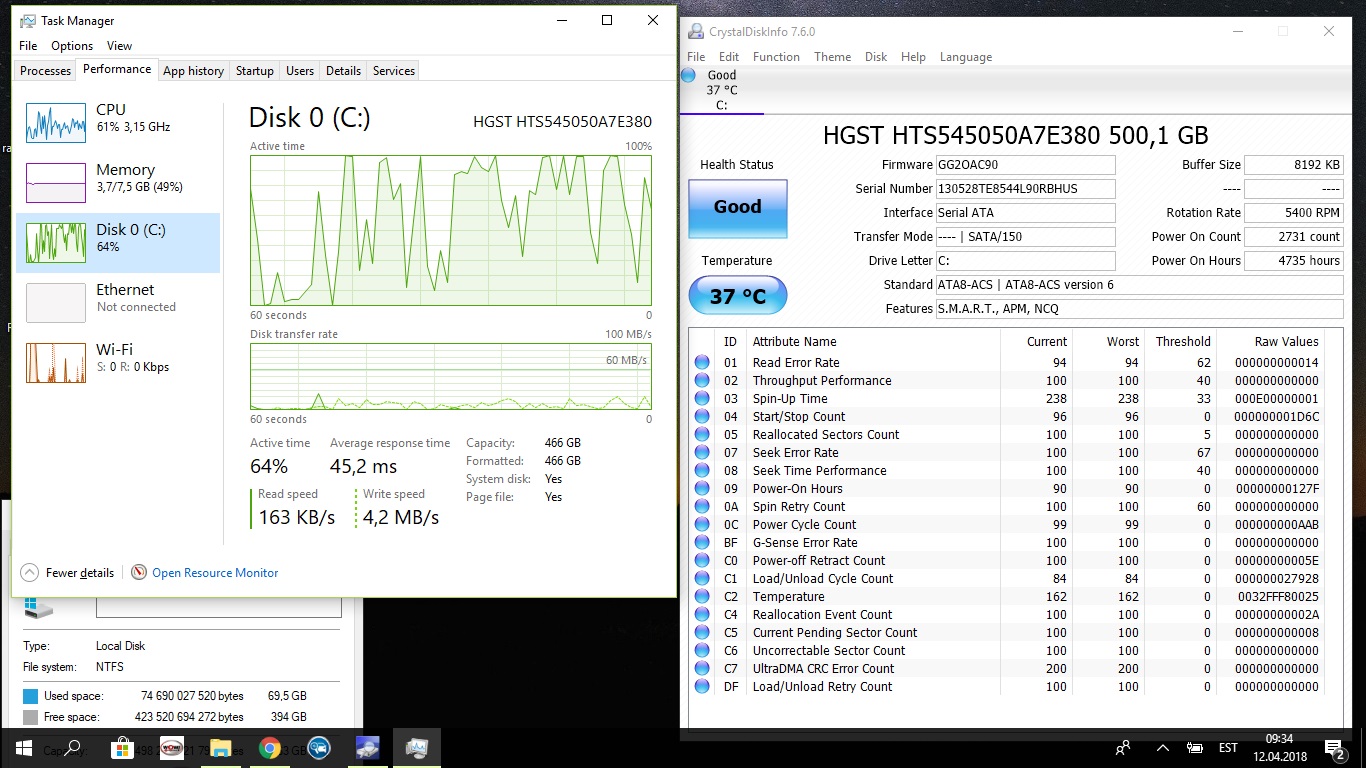Switch to the App history tab
Screen dimensions: 1366x768
click(x=193, y=71)
